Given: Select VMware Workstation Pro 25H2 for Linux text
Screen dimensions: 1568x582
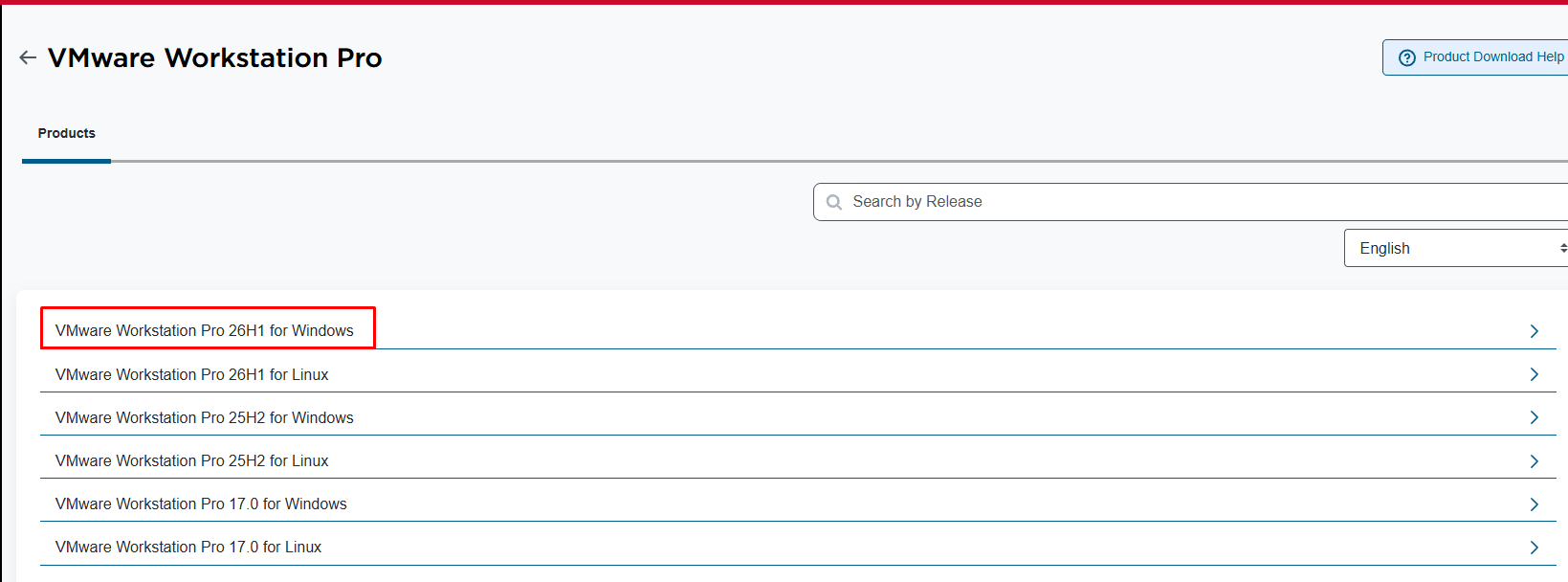Looking at the screenshot, I should [x=192, y=460].
